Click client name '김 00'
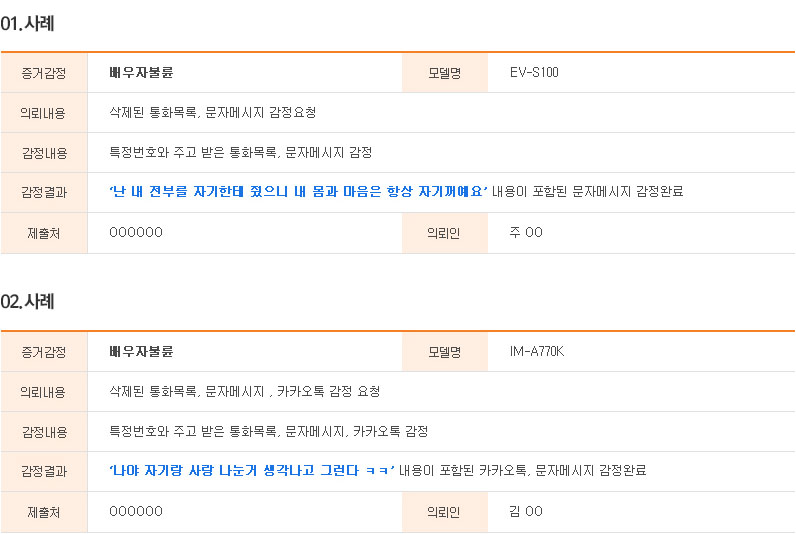The width and height of the screenshot is (796, 534). 526,511
